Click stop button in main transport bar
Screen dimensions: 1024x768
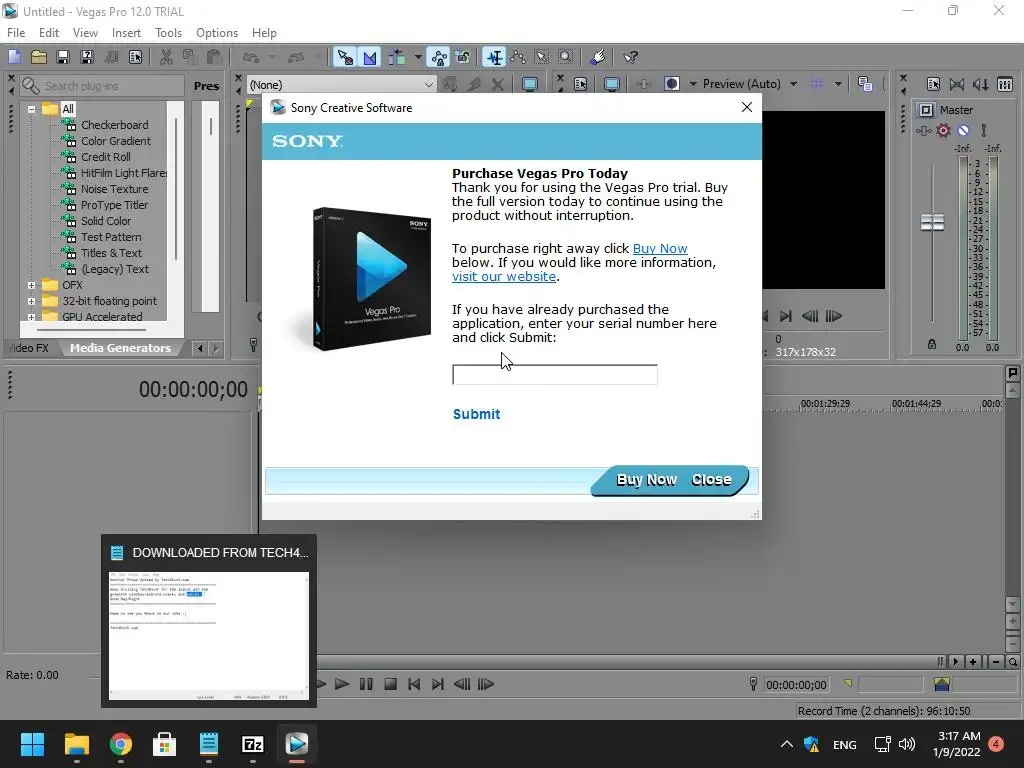[391, 684]
